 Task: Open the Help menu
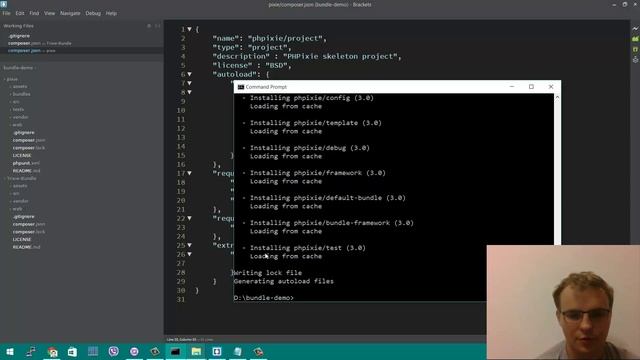coord(111,13)
